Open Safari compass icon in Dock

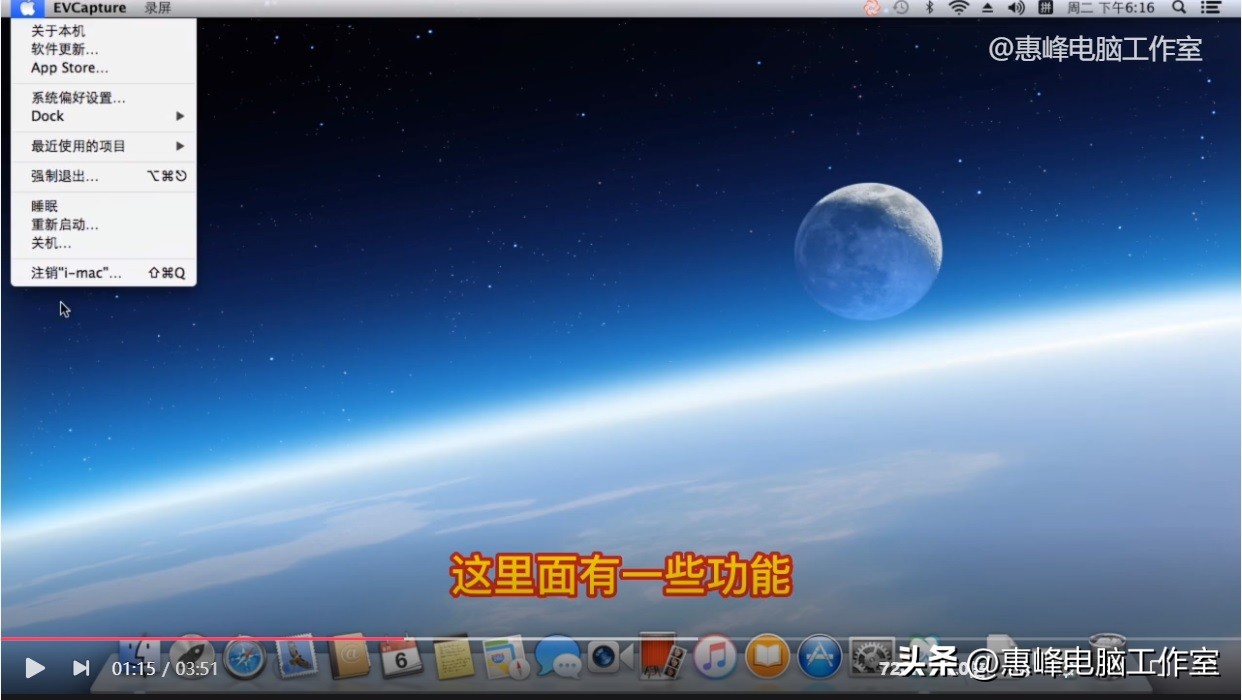[245, 657]
